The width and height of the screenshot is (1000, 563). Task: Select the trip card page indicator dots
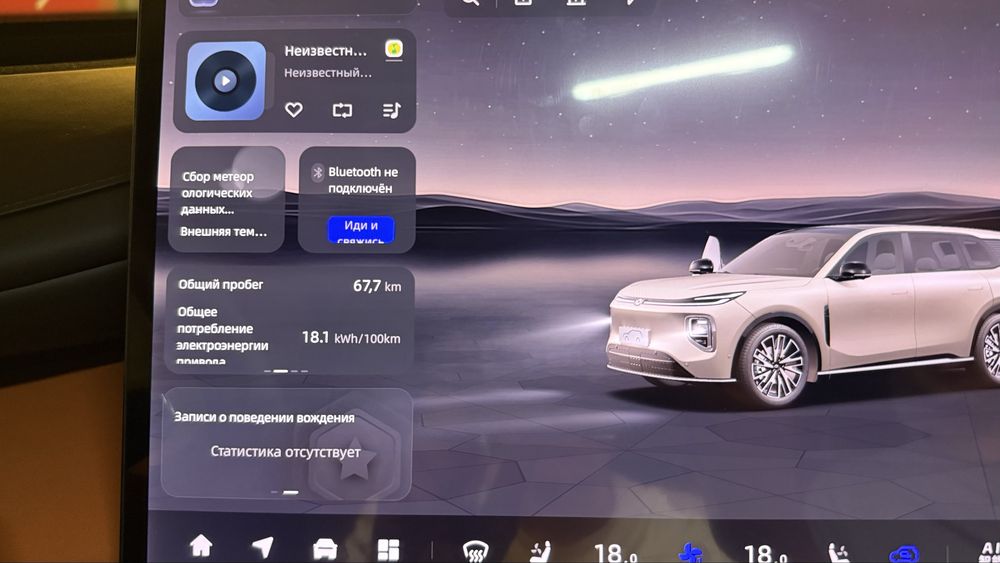(286, 370)
